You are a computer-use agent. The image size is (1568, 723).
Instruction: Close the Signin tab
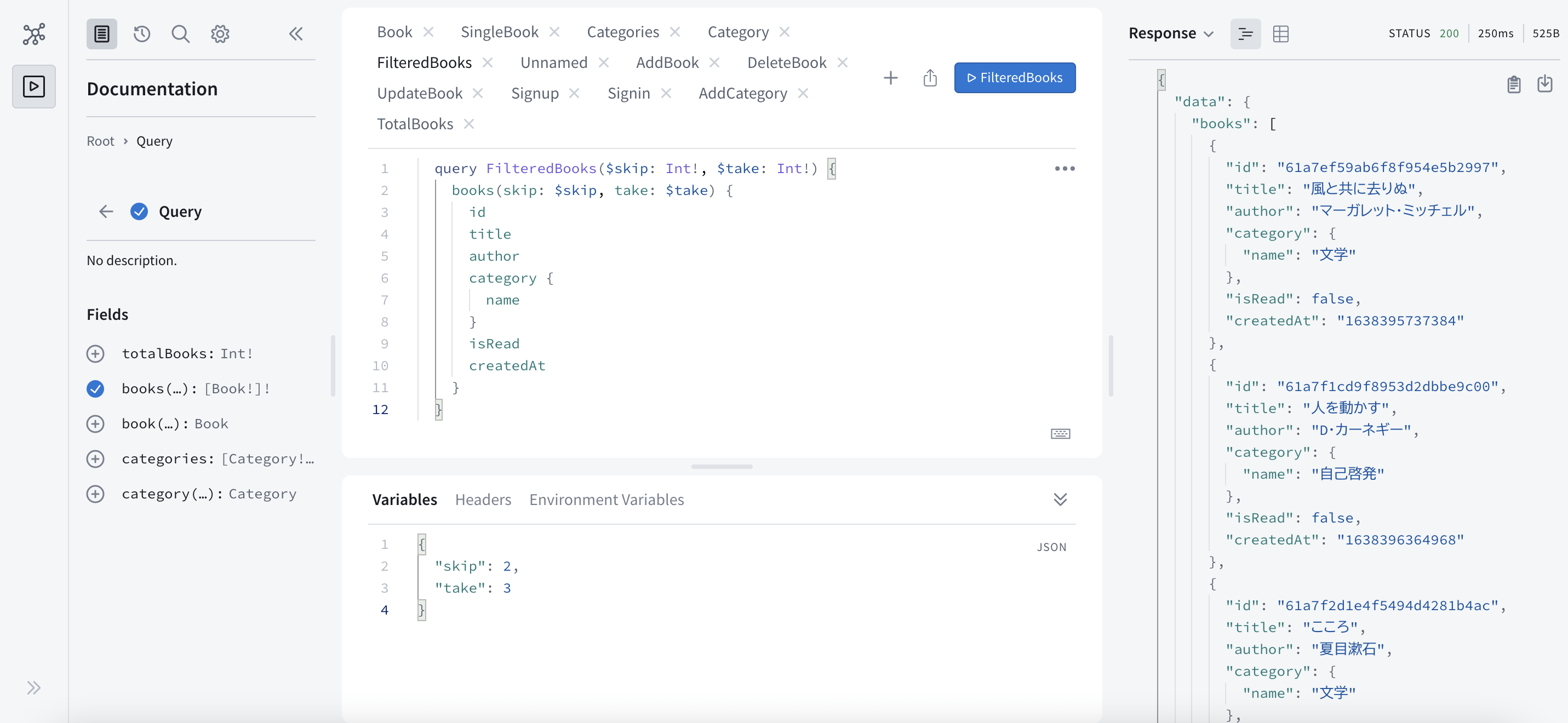point(666,93)
